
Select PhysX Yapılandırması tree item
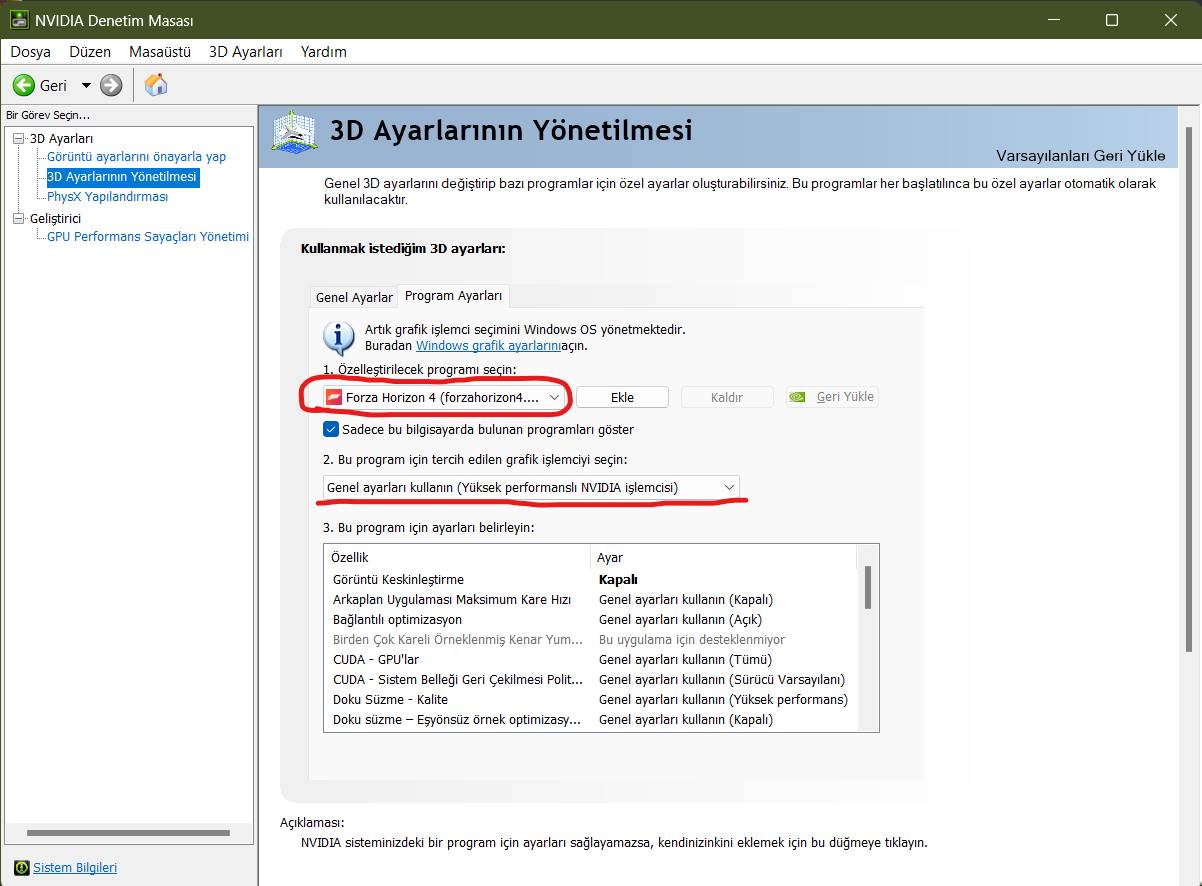coord(107,197)
